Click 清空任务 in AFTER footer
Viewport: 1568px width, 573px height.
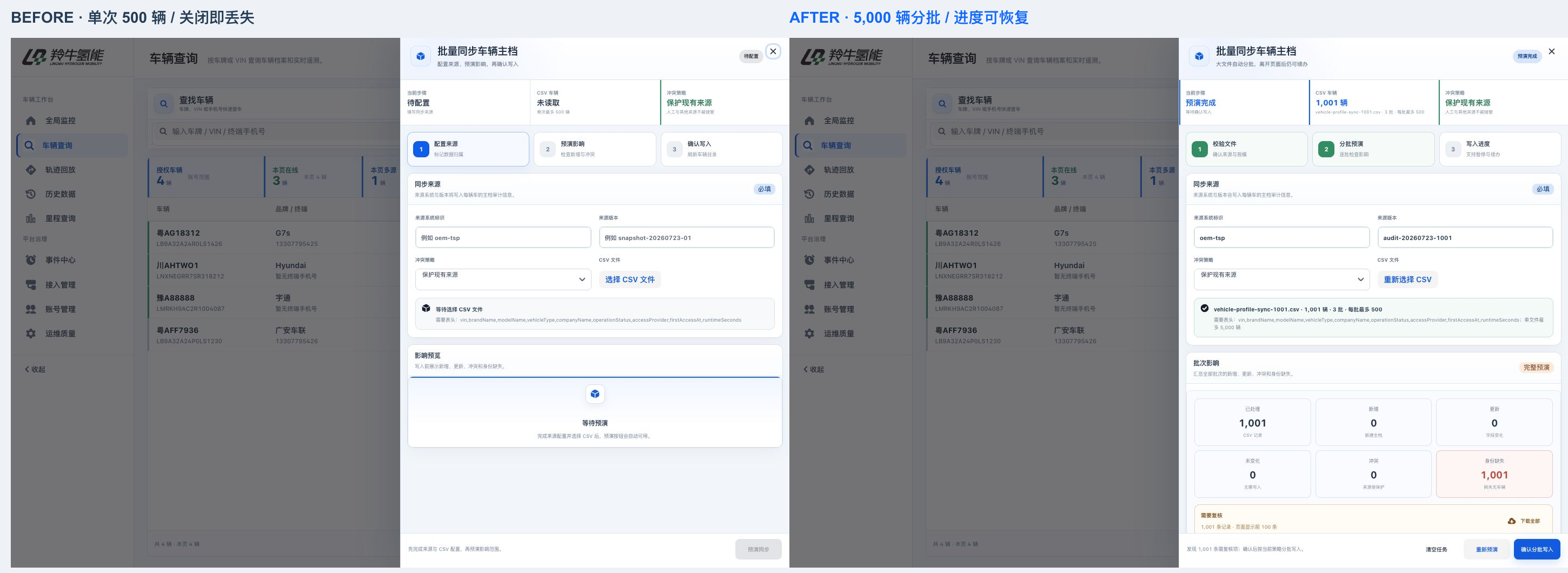click(1437, 549)
